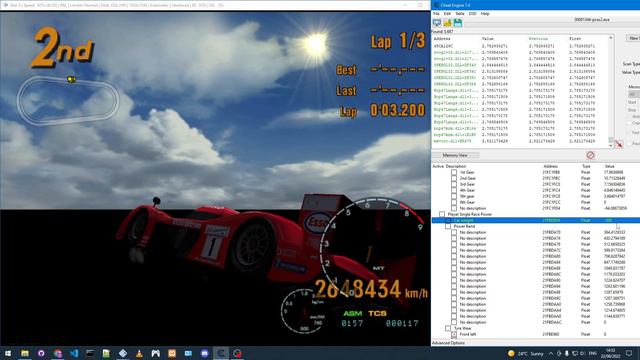The width and height of the screenshot is (640, 360).
Task: Open Discord from the taskbar
Action: click(x=204, y=353)
